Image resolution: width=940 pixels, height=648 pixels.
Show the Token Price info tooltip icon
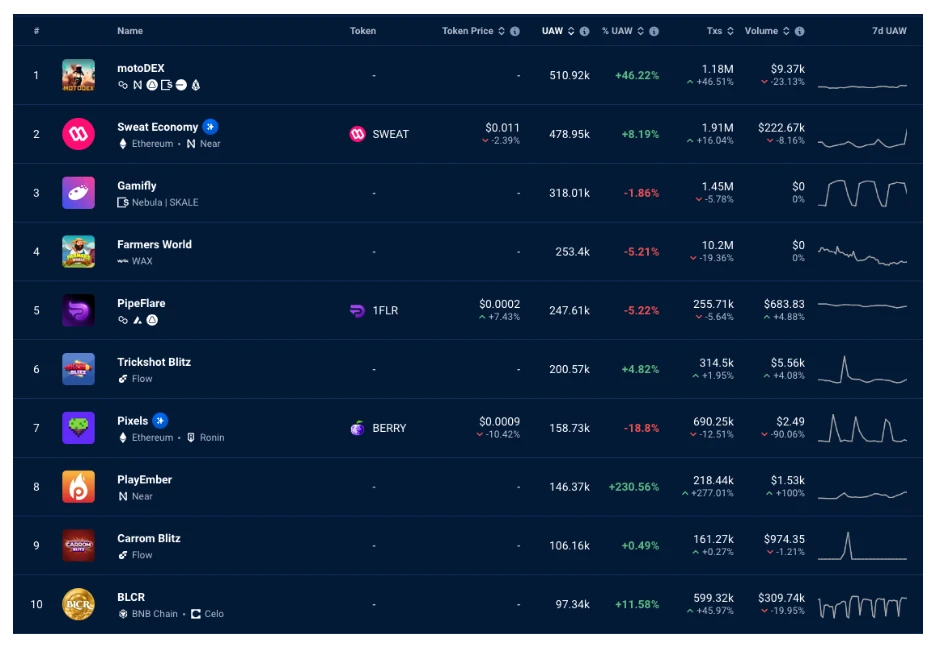click(515, 31)
